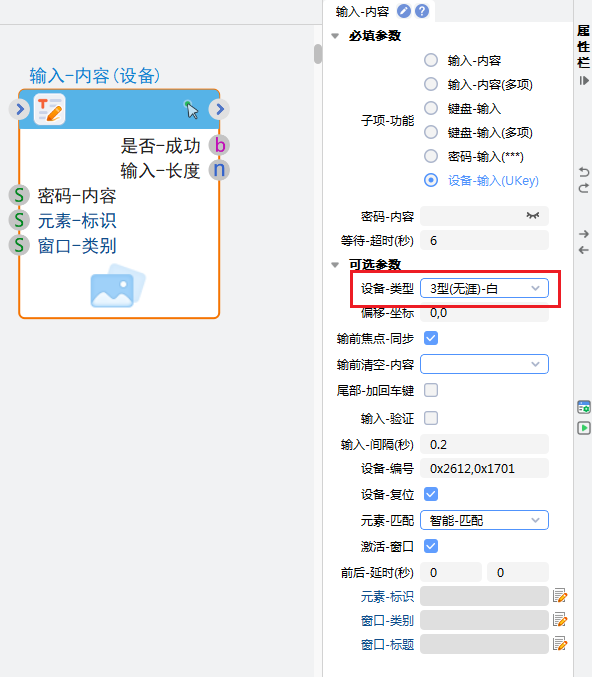Click the 窗口-类别 link label in properties
The image size is (592, 677).
pyautogui.click(x=387, y=620)
